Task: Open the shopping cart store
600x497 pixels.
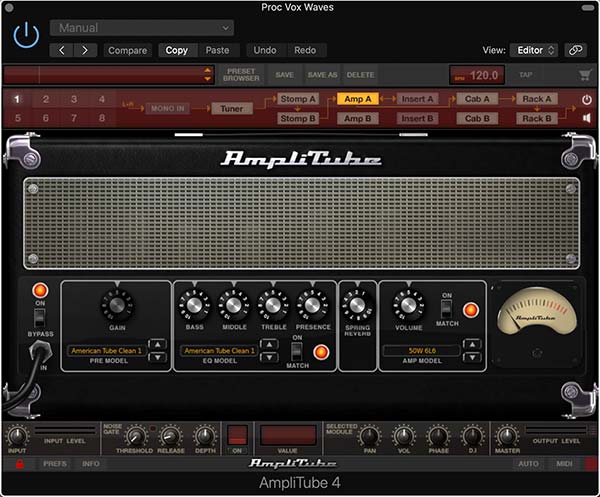Action: [x=585, y=75]
